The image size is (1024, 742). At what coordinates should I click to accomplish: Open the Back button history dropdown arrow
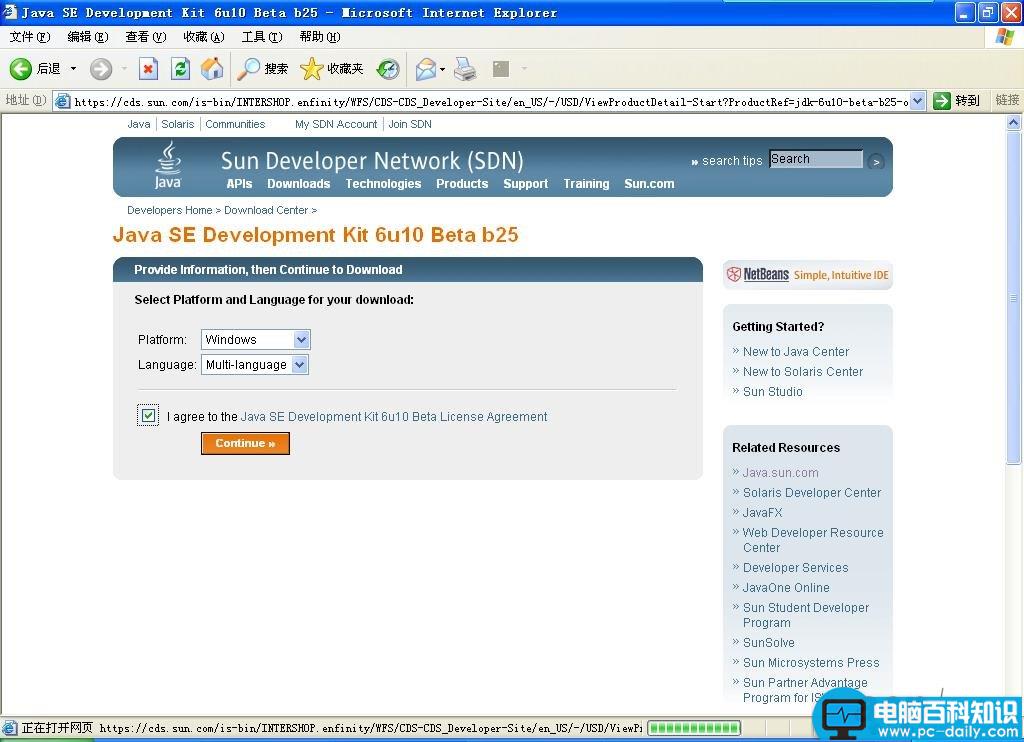(x=73, y=69)
